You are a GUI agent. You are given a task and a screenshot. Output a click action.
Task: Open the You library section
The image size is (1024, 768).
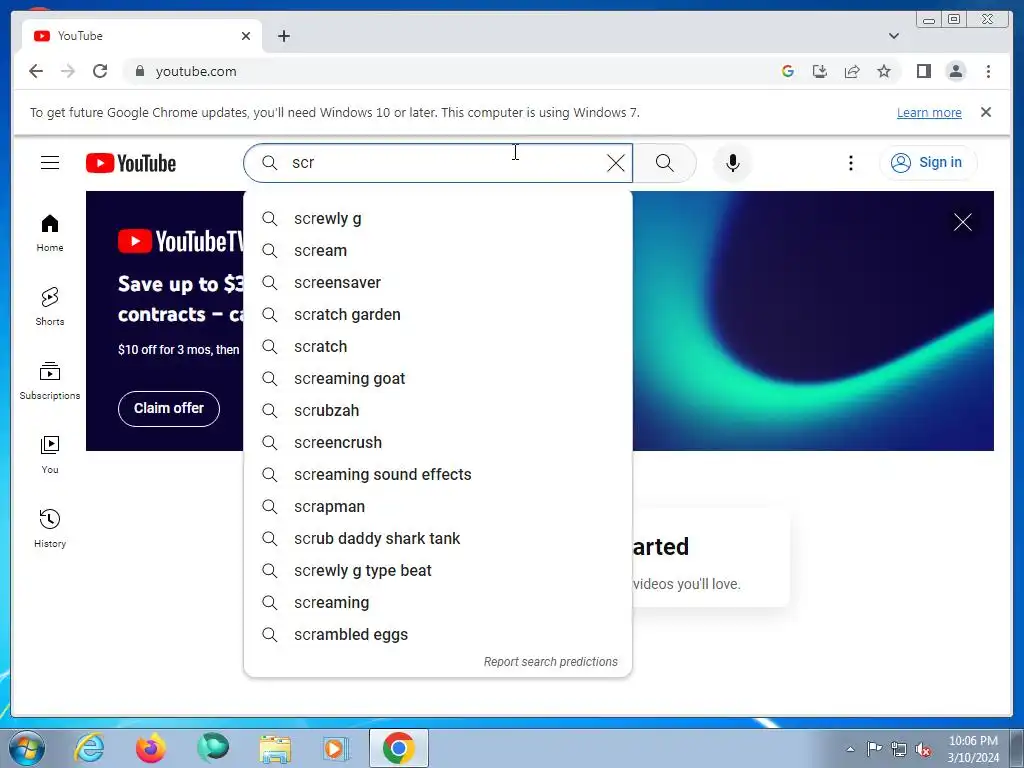(50, 455)
